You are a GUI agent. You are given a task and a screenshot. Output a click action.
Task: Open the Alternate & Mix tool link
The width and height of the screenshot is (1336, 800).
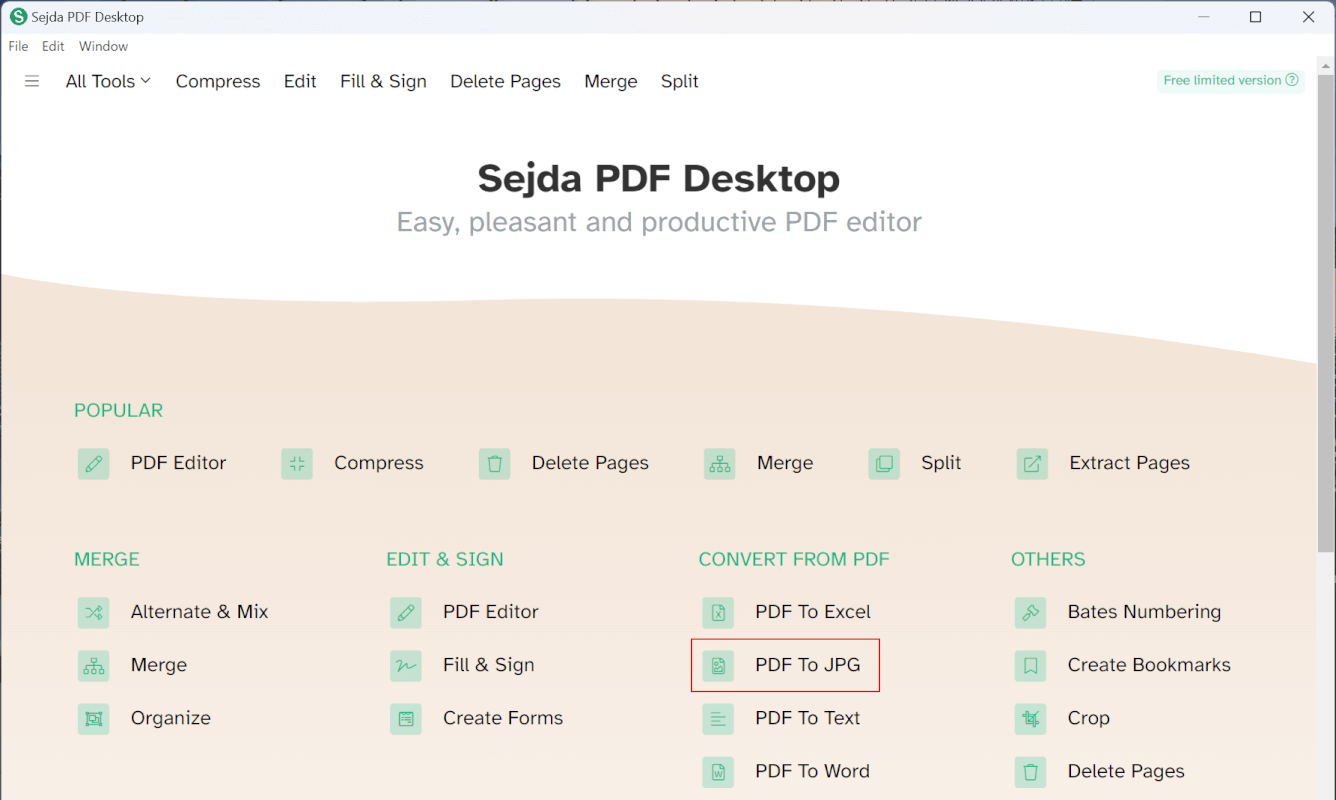pyautogui.click(x=200, y=612)
